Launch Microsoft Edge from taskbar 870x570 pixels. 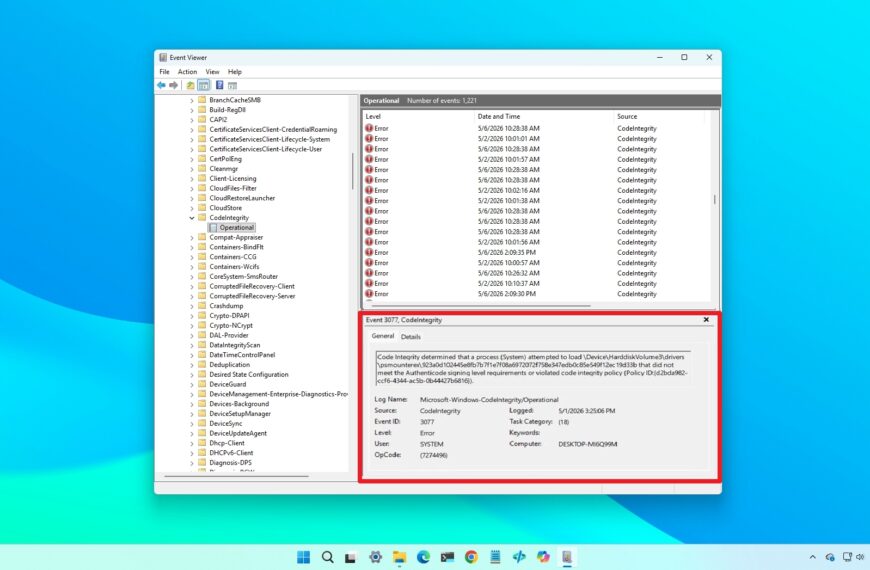(x=423, y=557)
